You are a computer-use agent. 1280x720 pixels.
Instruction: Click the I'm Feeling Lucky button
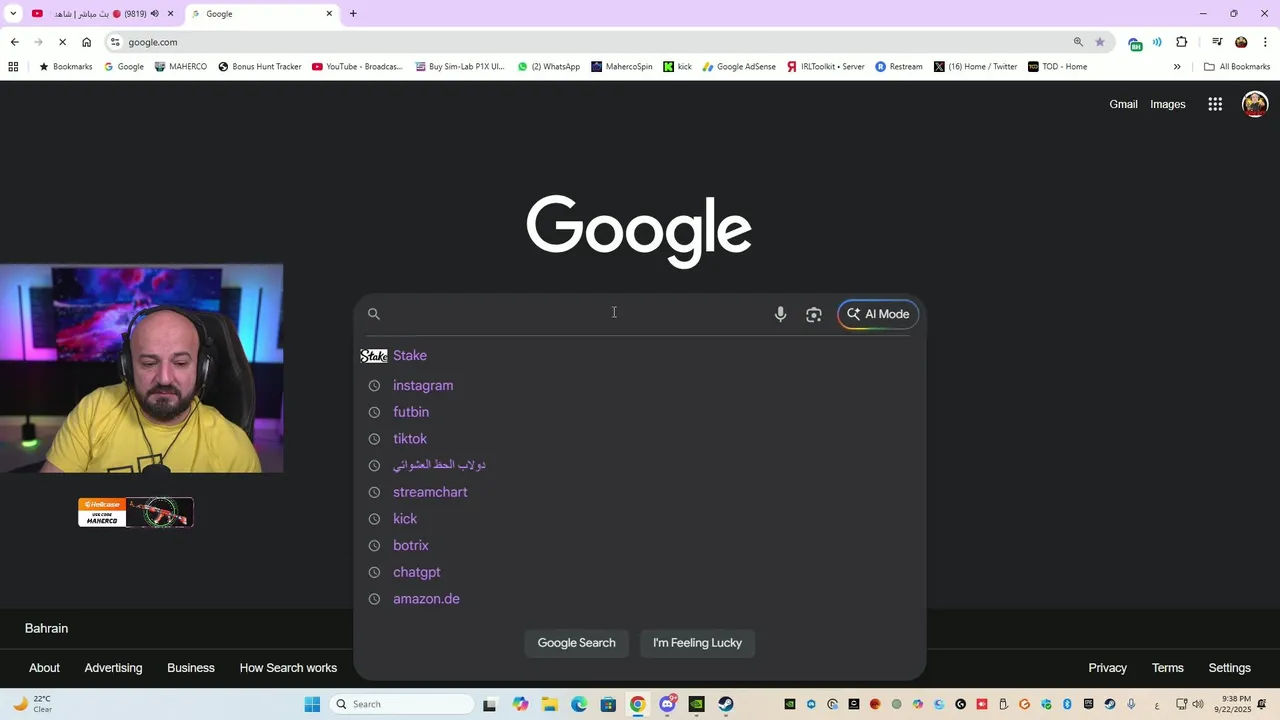[697, 643]
